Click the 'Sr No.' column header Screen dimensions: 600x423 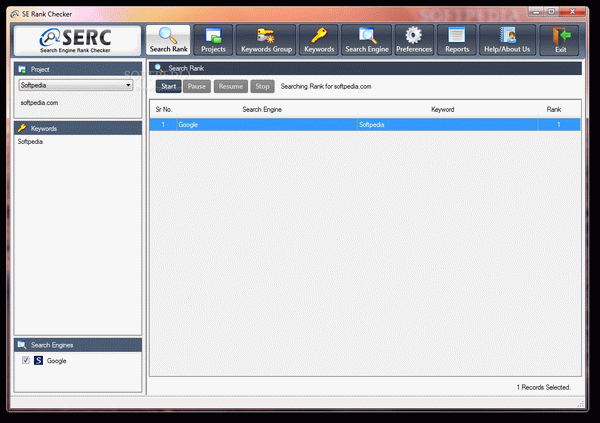[x=164, y=109]
